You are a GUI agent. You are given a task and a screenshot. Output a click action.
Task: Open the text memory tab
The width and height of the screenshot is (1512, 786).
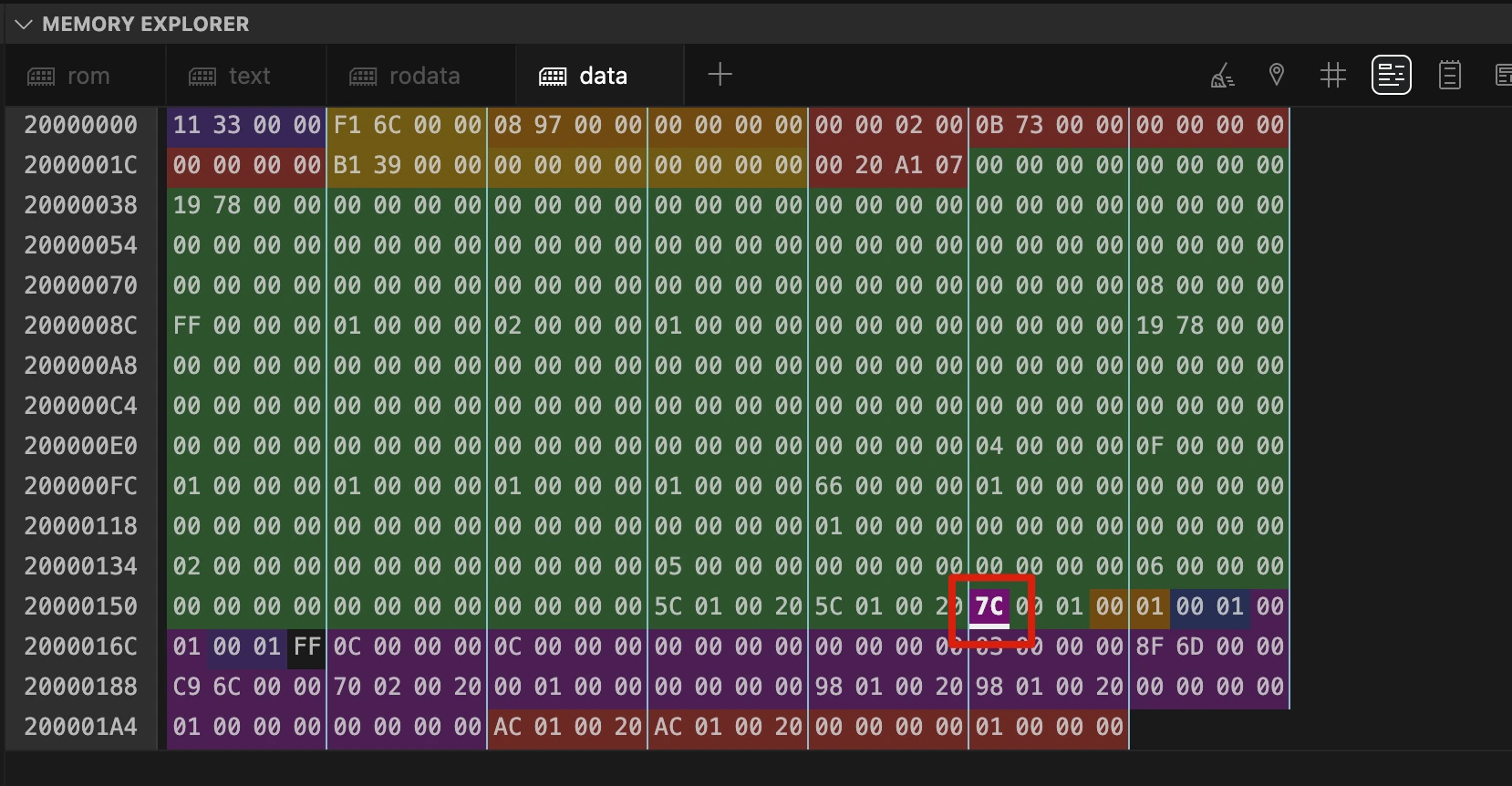coord(249,77)
